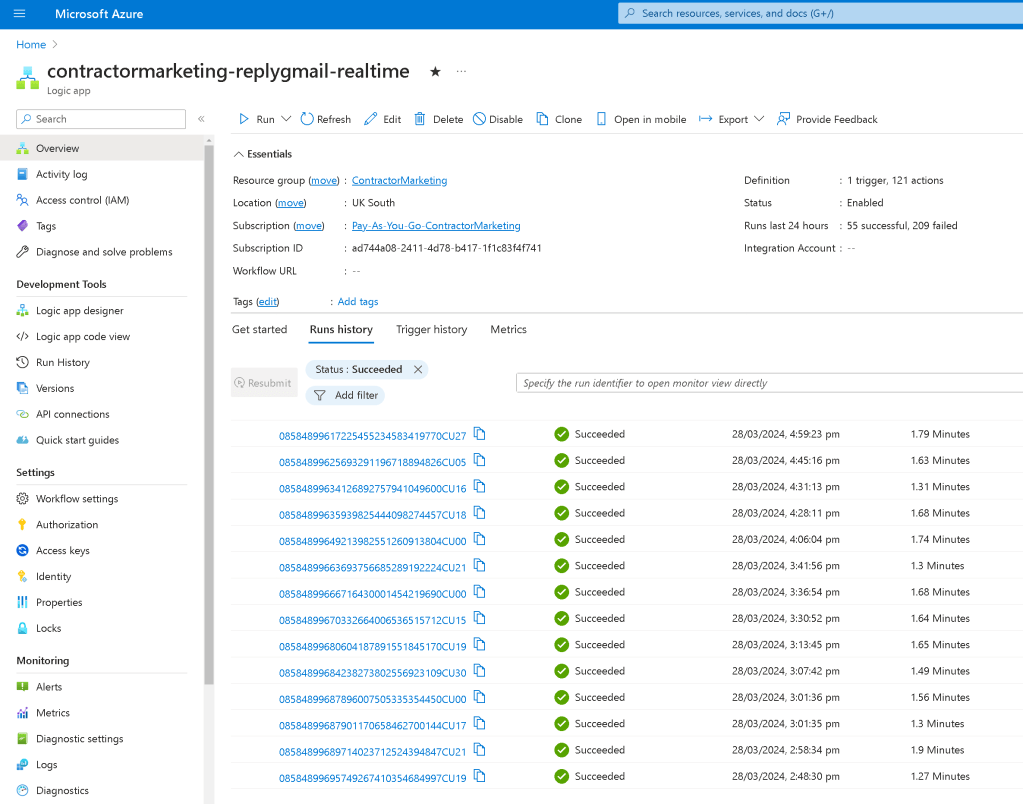Remove the Status Succeeded filter
This screenshot has height=804, width=1023.
[x=418, y=369]
